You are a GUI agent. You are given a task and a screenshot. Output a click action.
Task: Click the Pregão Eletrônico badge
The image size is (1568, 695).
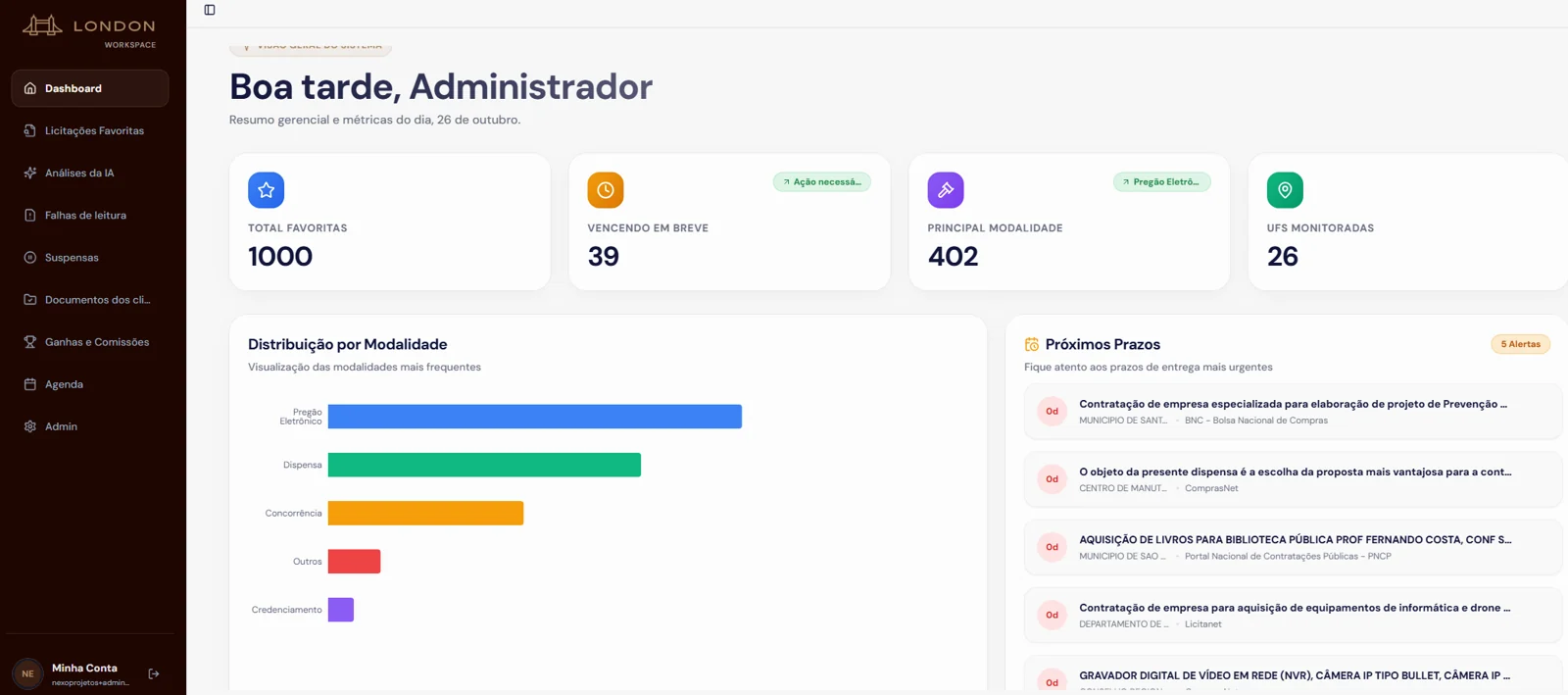click(1162, 181)
